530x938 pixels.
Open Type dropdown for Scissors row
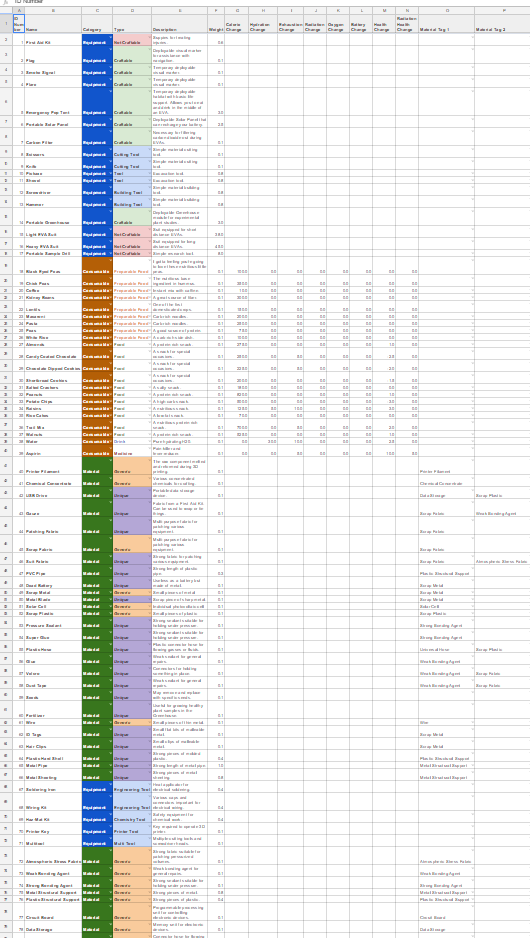tap(149, 148)
